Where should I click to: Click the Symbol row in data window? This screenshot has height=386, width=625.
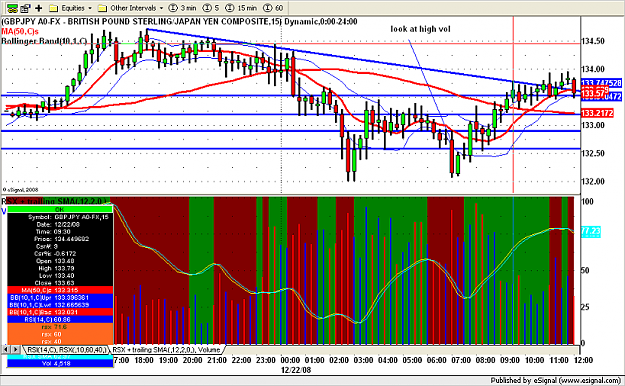[60, 217]
